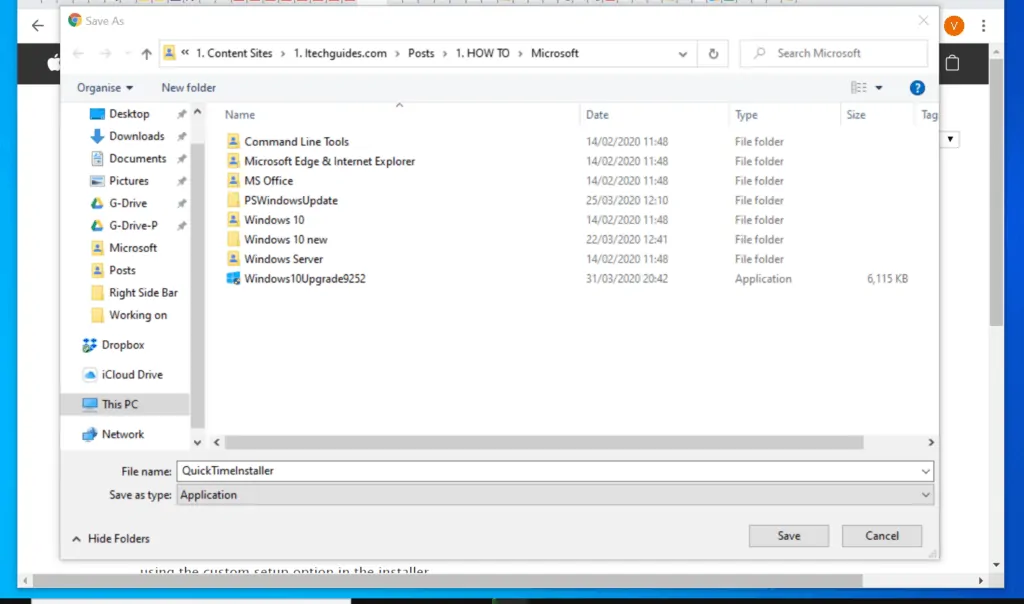The width and height of the screenshot is (1024, 604).
Task: Select the Windows10Upgrade9252 application icon
Action: tap(233, 279)
